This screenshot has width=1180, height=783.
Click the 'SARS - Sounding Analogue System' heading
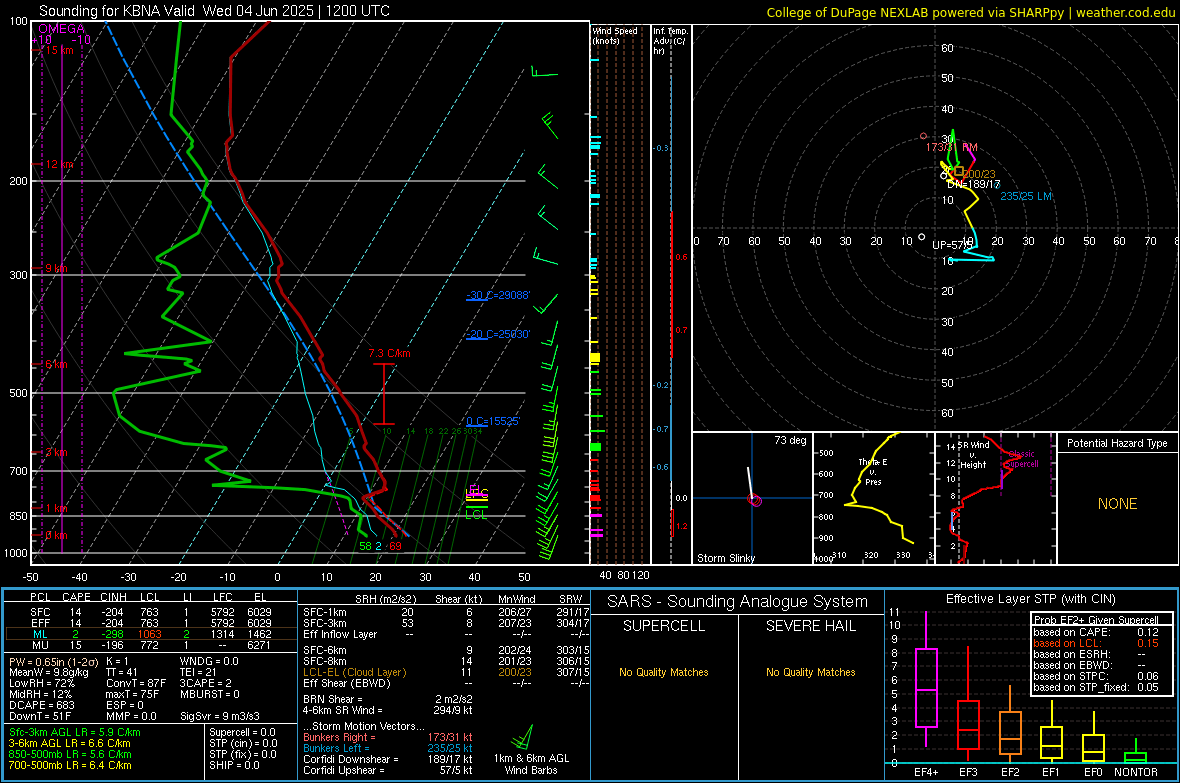tap(738, 602)
